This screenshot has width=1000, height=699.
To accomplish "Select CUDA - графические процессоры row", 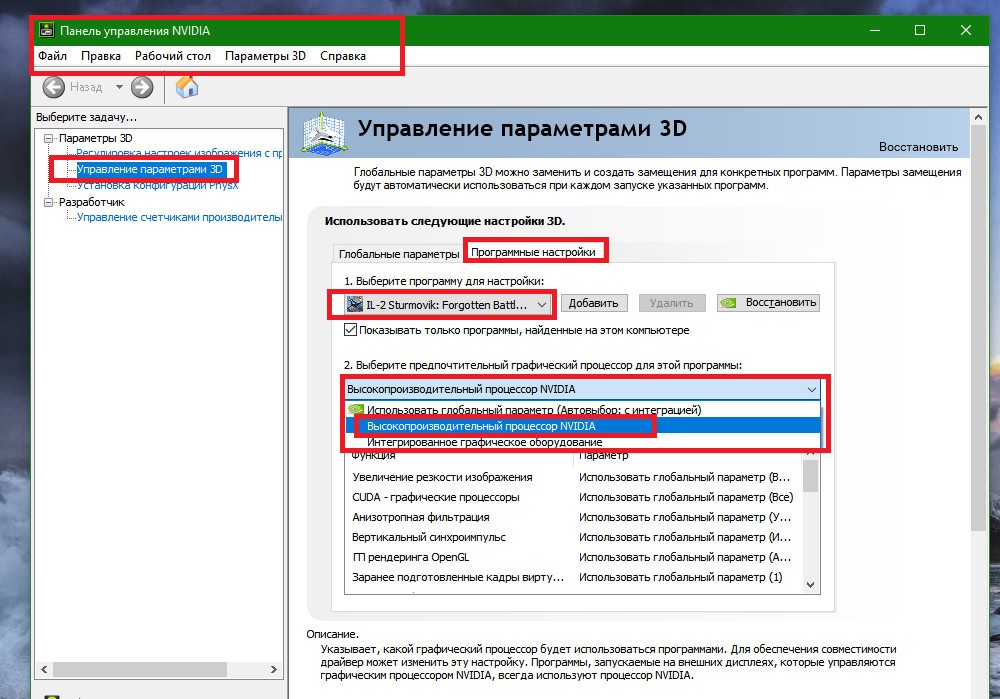I will point(573,497).
